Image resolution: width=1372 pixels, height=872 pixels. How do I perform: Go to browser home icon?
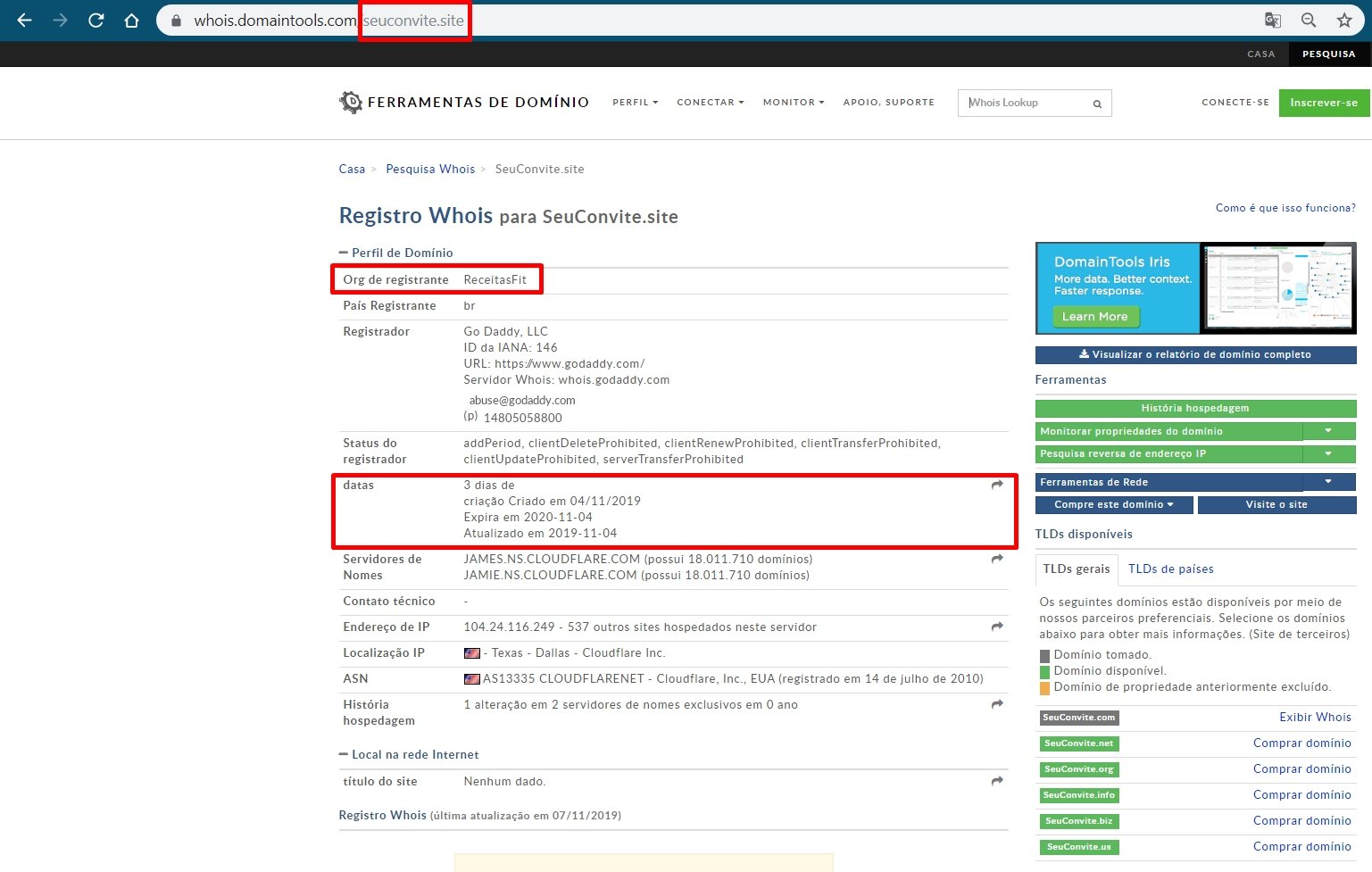[x=131, y=20]
